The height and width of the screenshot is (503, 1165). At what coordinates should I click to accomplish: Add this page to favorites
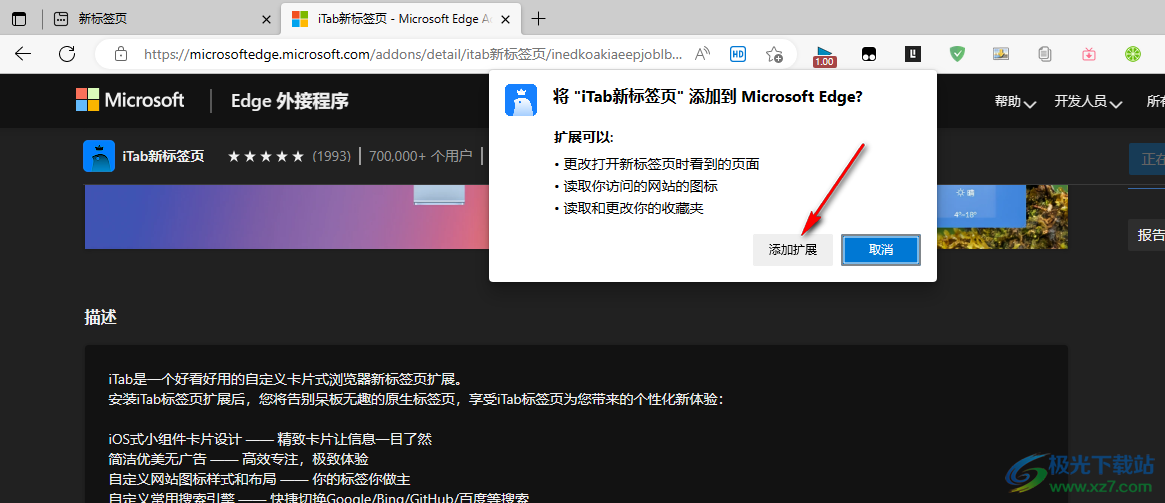coord(774,53)
